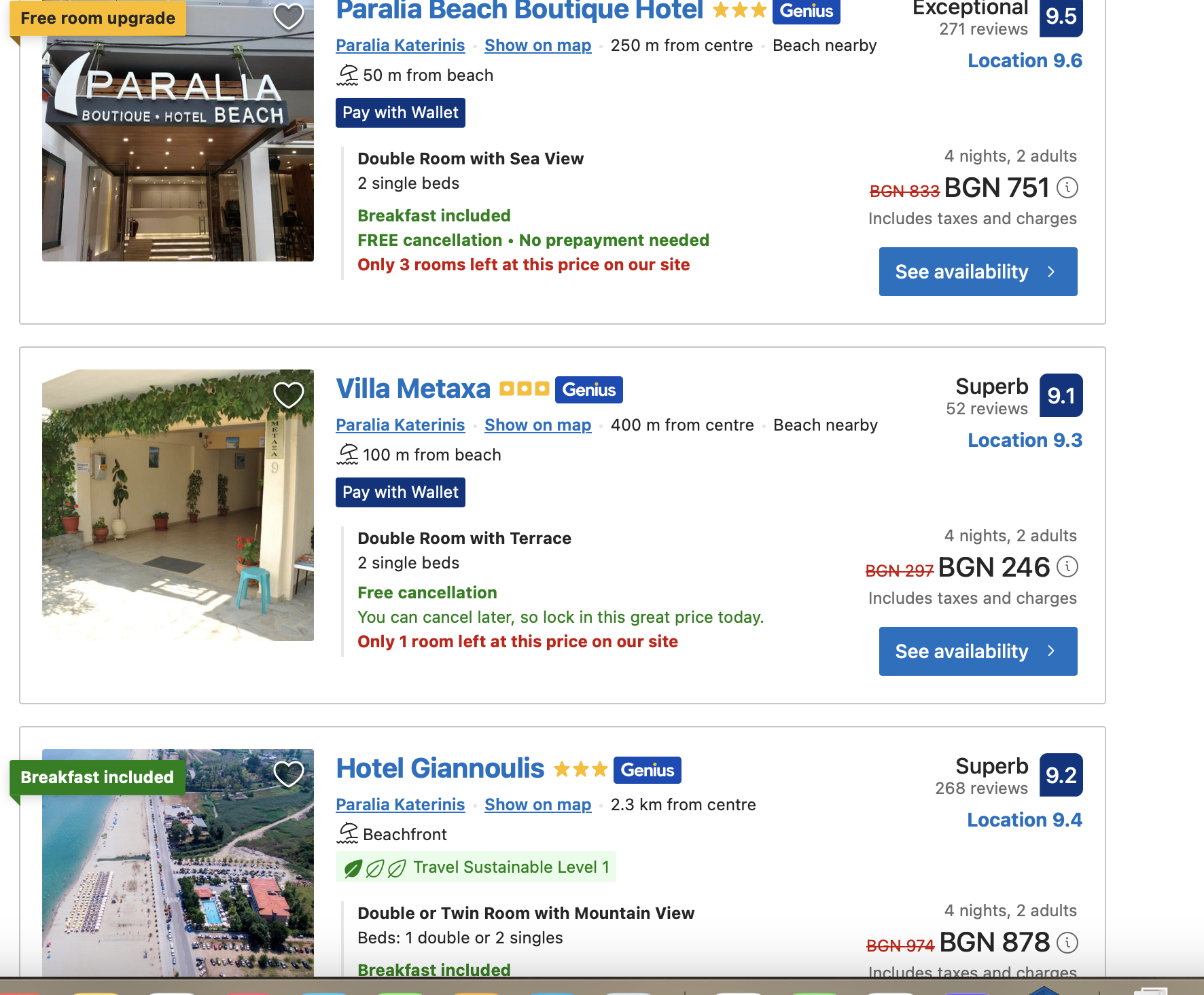Toggle the heart on Villa Metaxa photo

point(288,395)
